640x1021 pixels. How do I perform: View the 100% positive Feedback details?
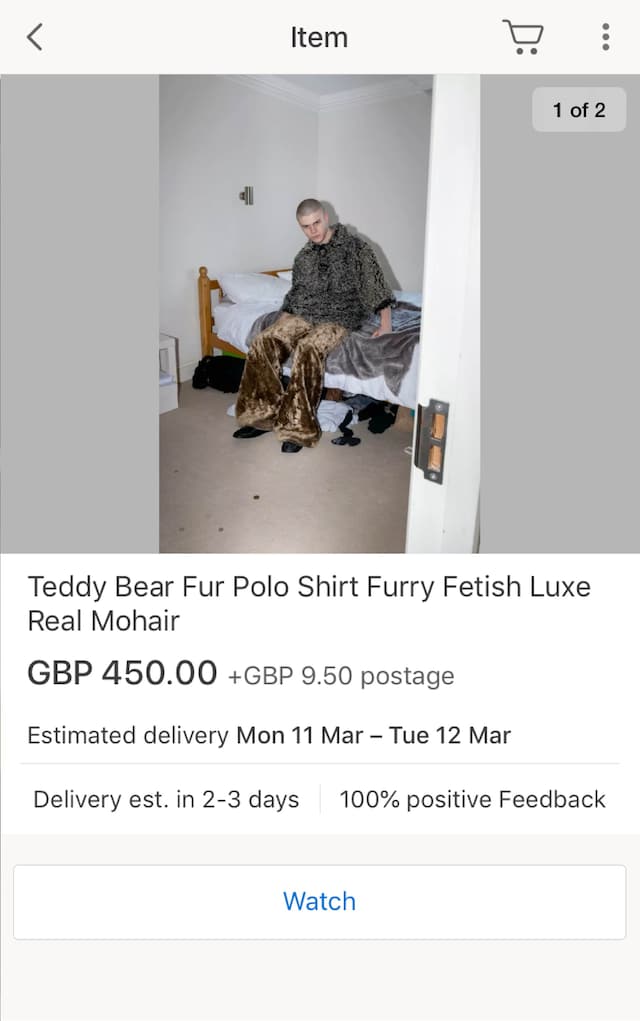[472, 799]
